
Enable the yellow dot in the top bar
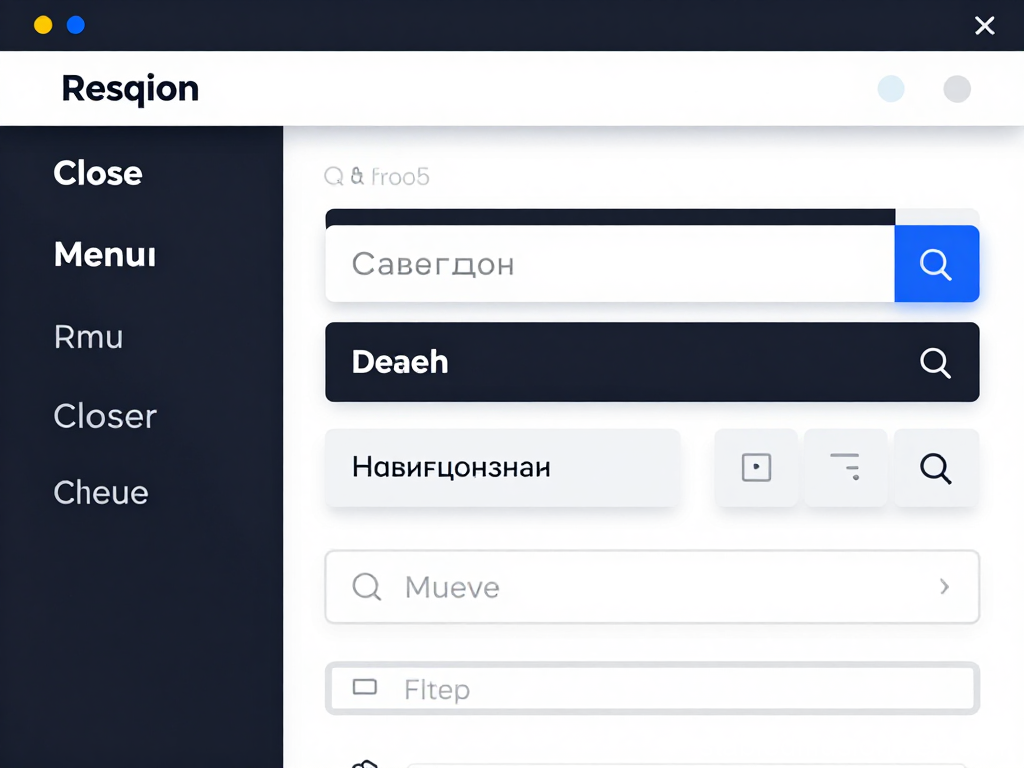coord(42,25)
